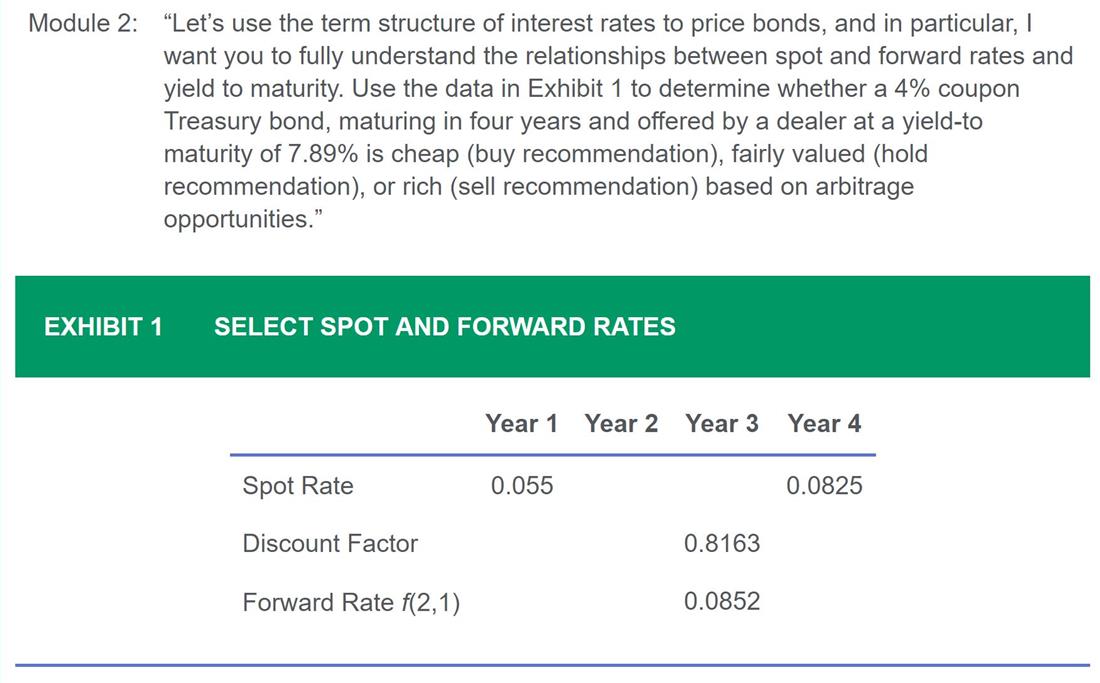Click the words 'fairly valued (hold'
The height and width of the screenshot is (683, 1100).
[x=829, y=154]
